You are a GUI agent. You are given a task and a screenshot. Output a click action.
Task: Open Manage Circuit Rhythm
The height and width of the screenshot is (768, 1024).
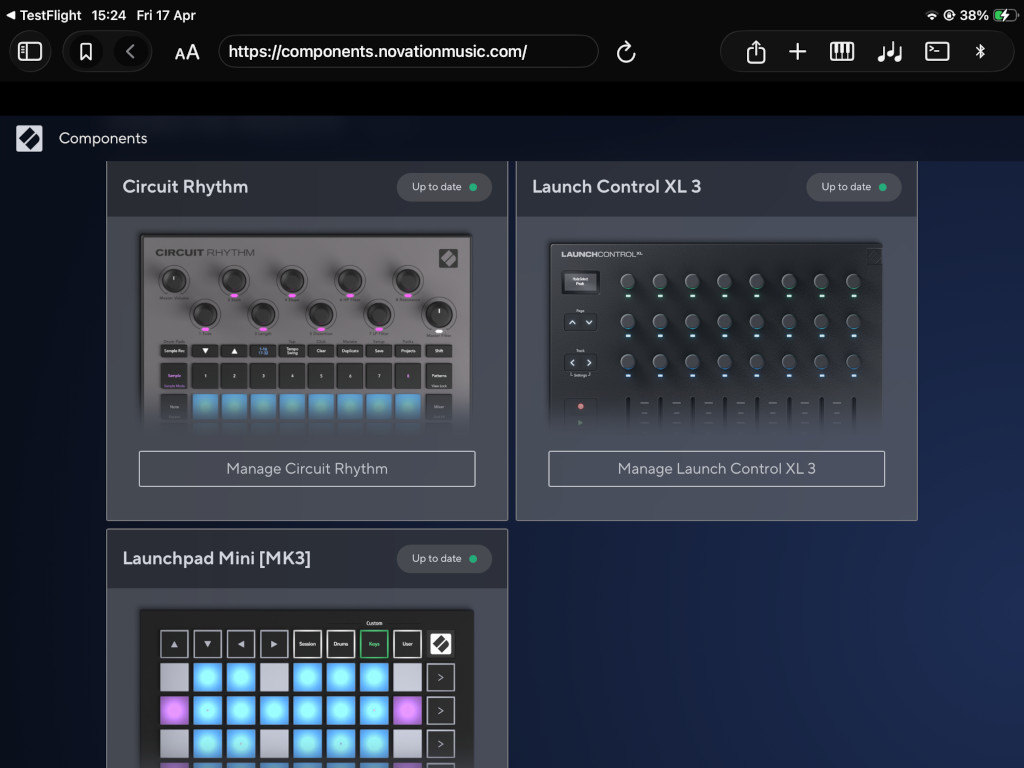[307, 469]
